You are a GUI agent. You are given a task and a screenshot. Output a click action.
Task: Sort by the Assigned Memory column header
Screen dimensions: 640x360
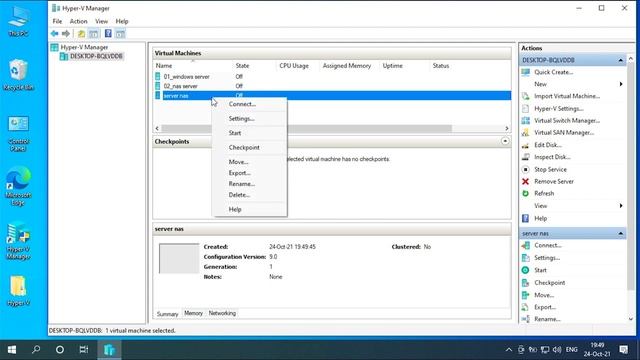347,66
